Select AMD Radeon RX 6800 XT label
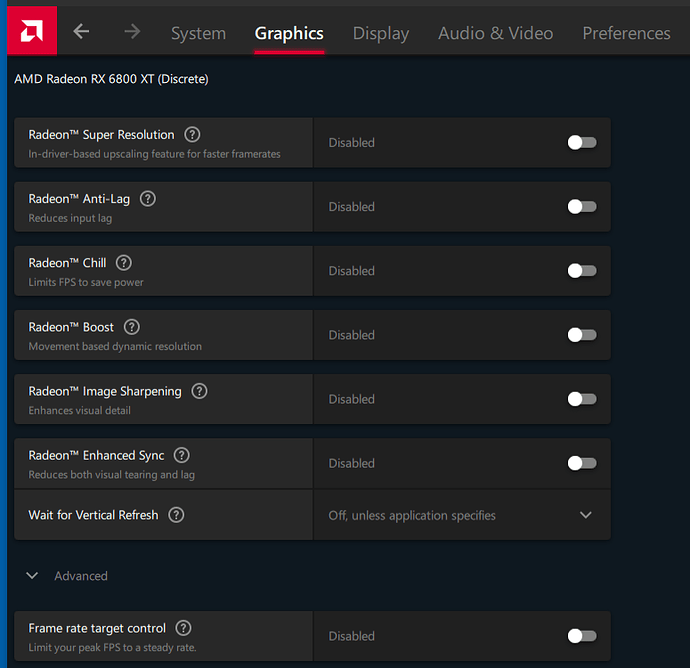The width and height of the screenshot is (690, 668). coord(111,79)
